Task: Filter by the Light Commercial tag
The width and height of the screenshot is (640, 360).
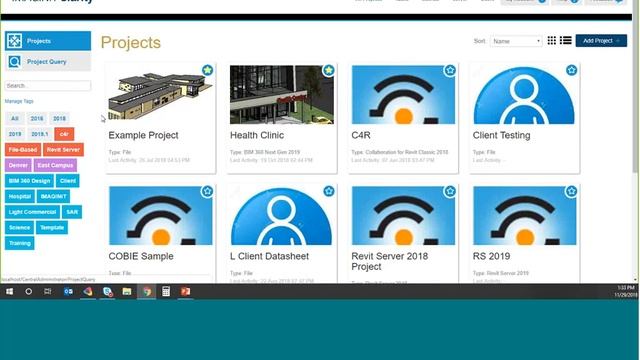Action: coord(32,212)
